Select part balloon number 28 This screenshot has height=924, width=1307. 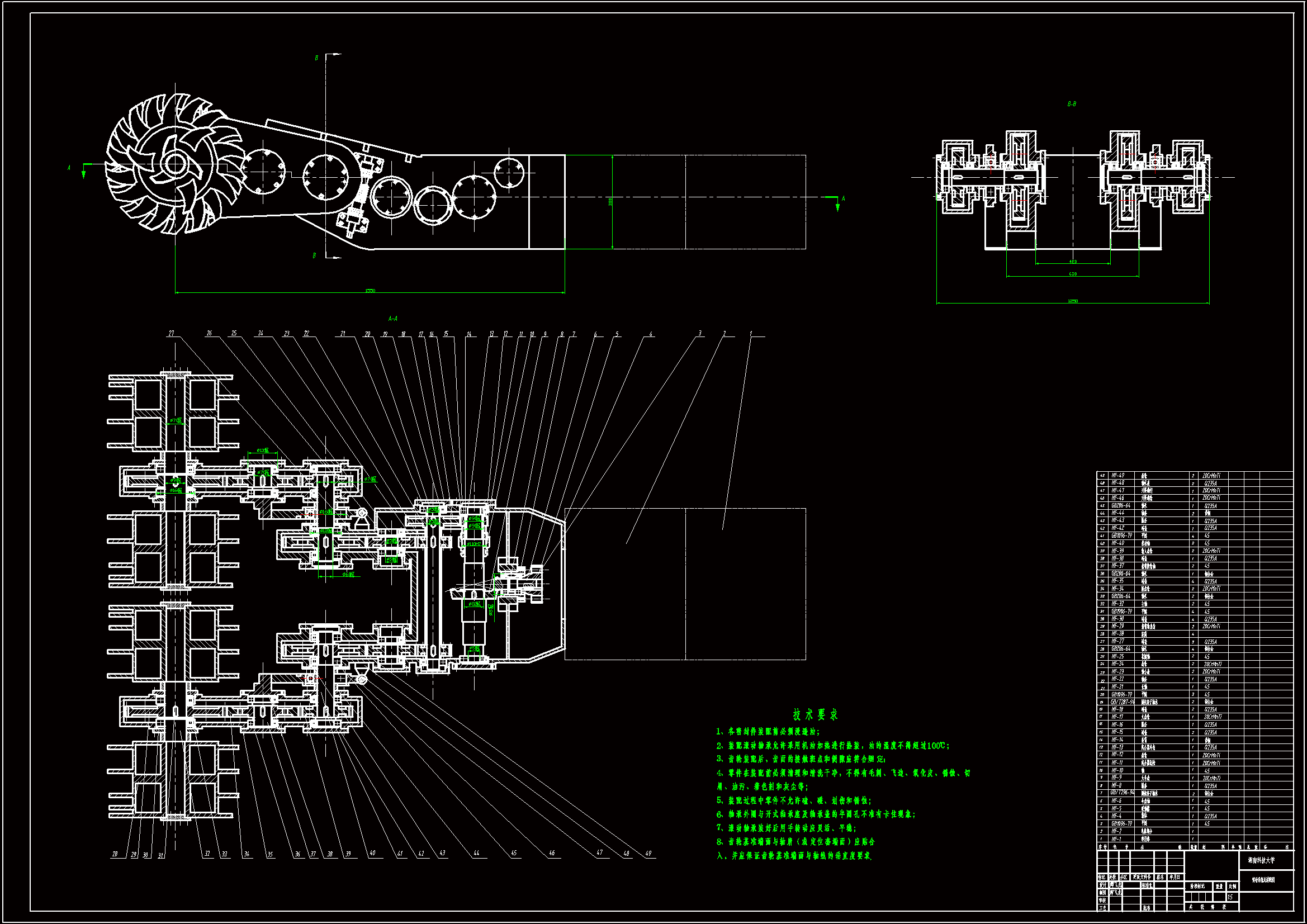point(115,854)
